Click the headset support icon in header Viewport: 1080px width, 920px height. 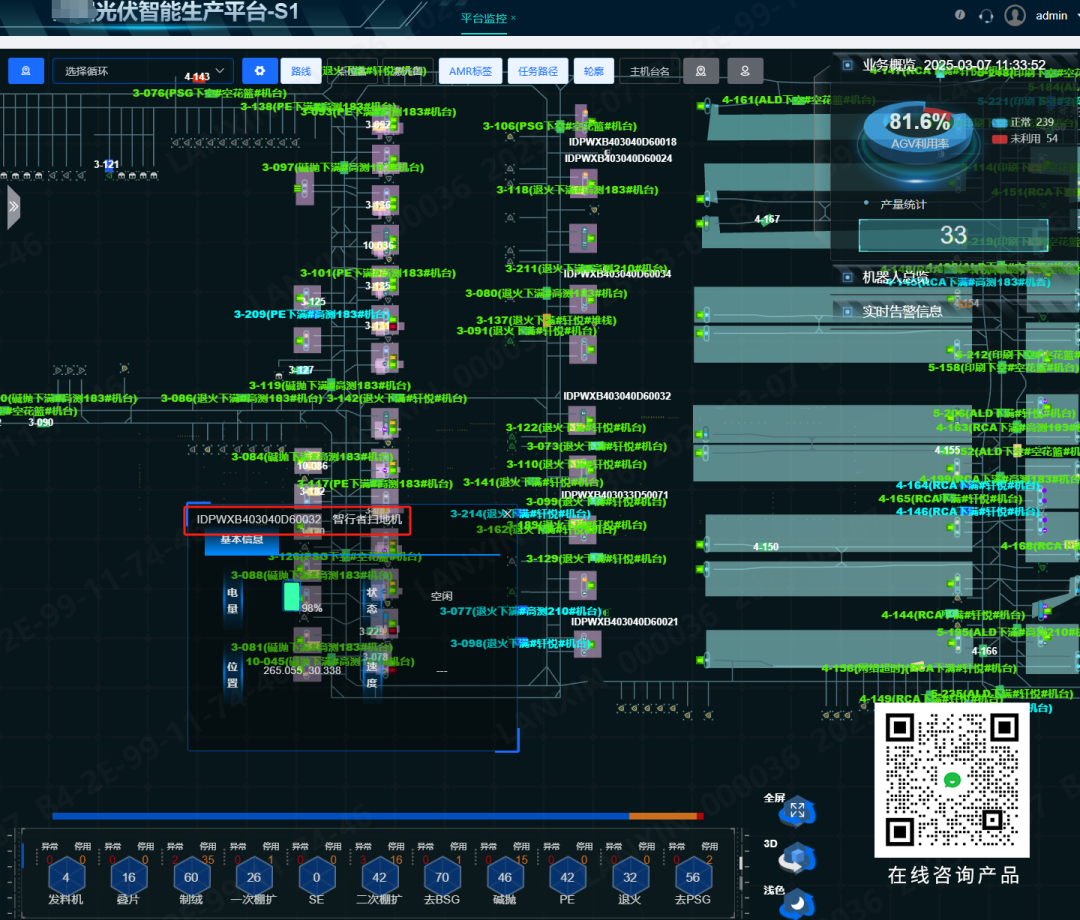986,15
